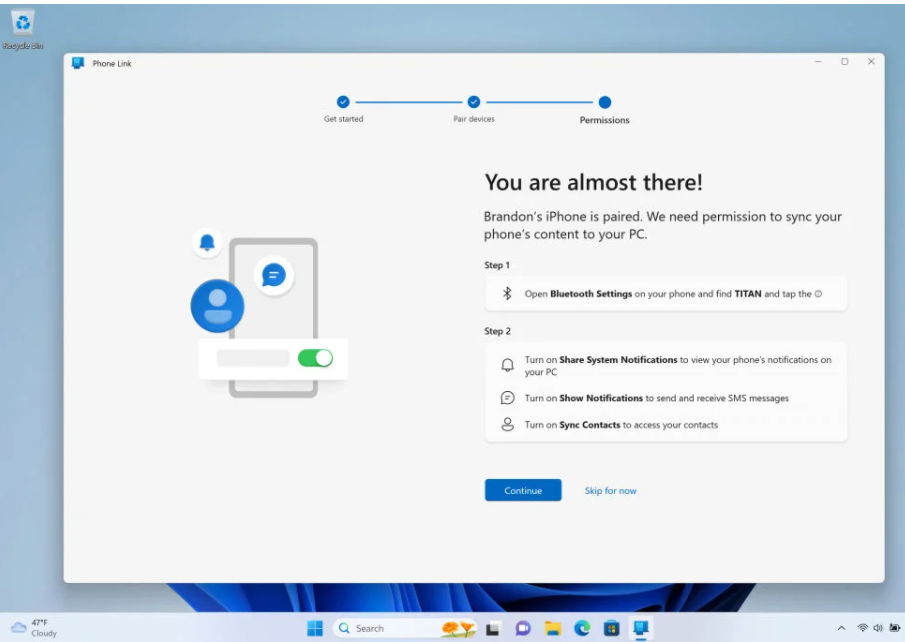Click the Bluetooth icon in Step 1
This screenshot has width=905, height=642.
pyautogui.click(x=507, y=294)
